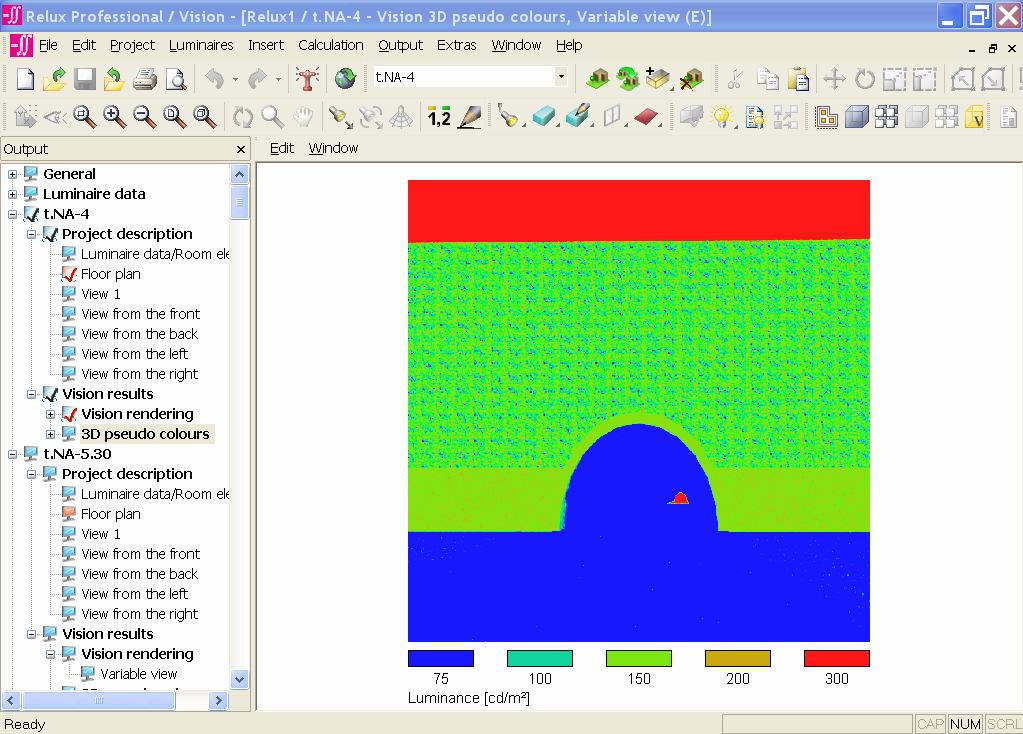1023x734 pixels.
Task: Click tree scrollbar up arrow
Action: (x=239, y=174)
